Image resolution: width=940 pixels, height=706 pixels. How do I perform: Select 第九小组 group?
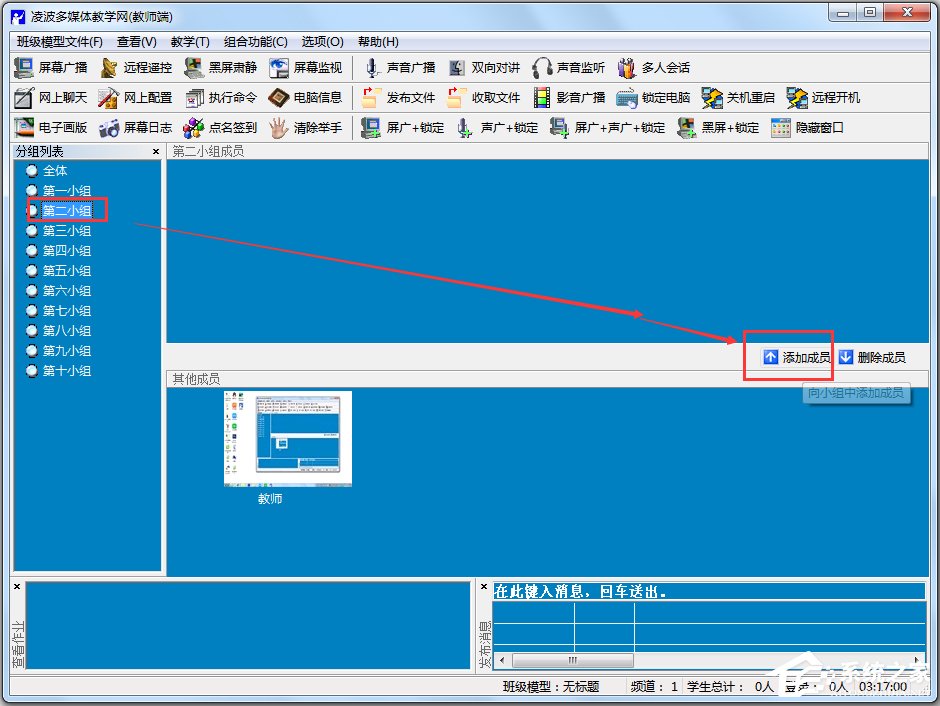pos(67,351)
